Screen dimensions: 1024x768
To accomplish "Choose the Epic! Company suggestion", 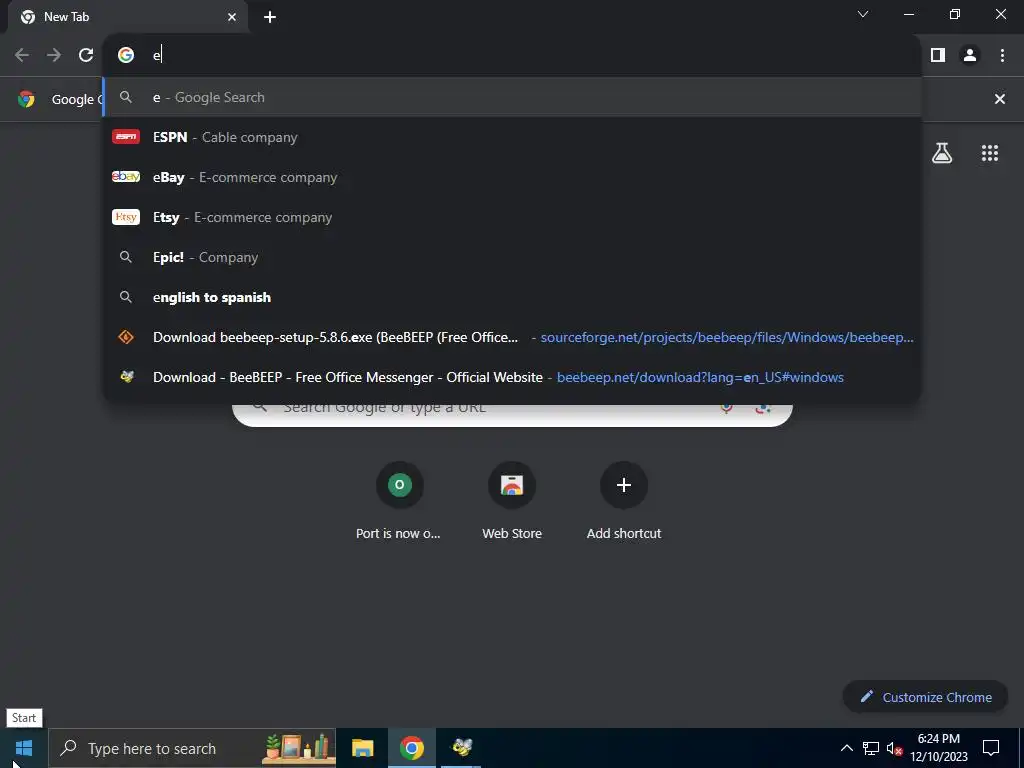I will click(x=512, y=257).
